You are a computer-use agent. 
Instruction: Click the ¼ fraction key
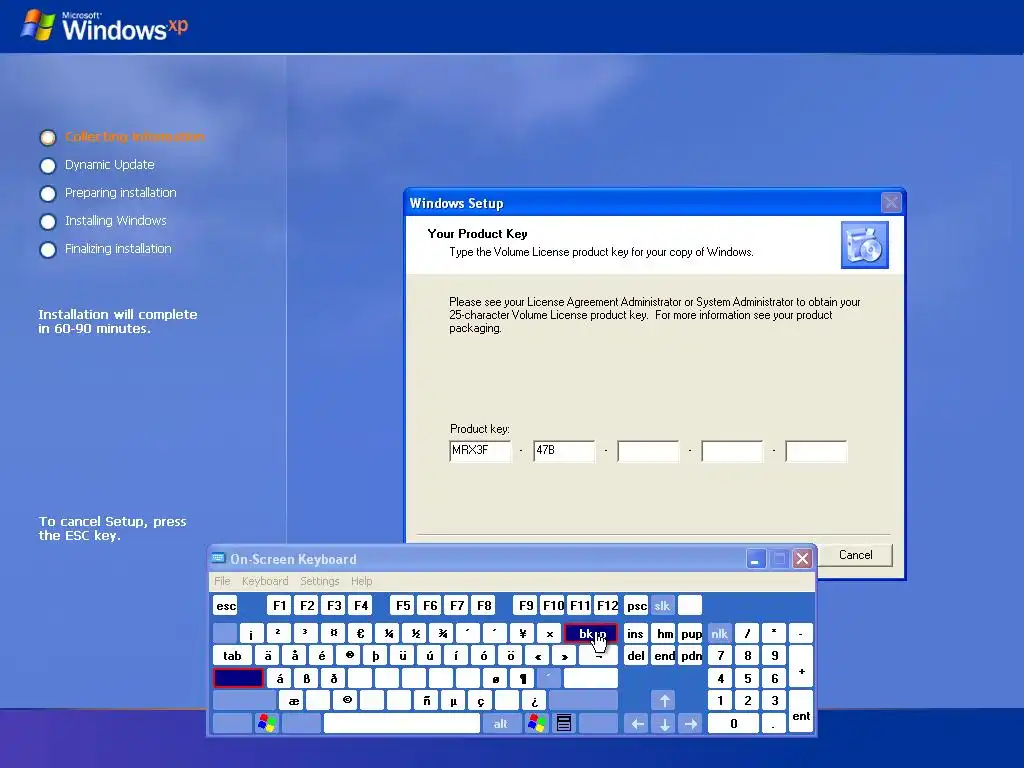pos(387,633)
